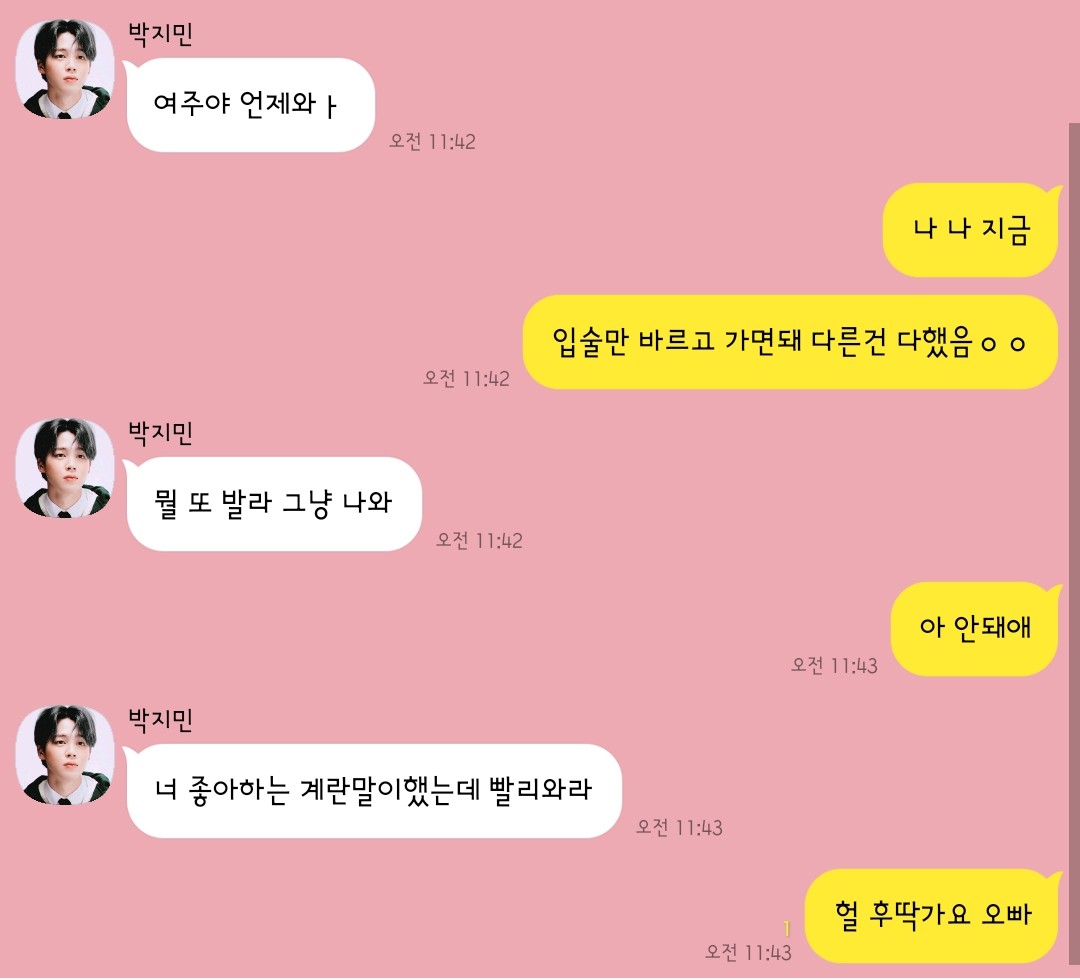The width and height of the screenshot is (1080, 980).
Task: Click the chat scrollbar on right edge
Action: 1074,550
